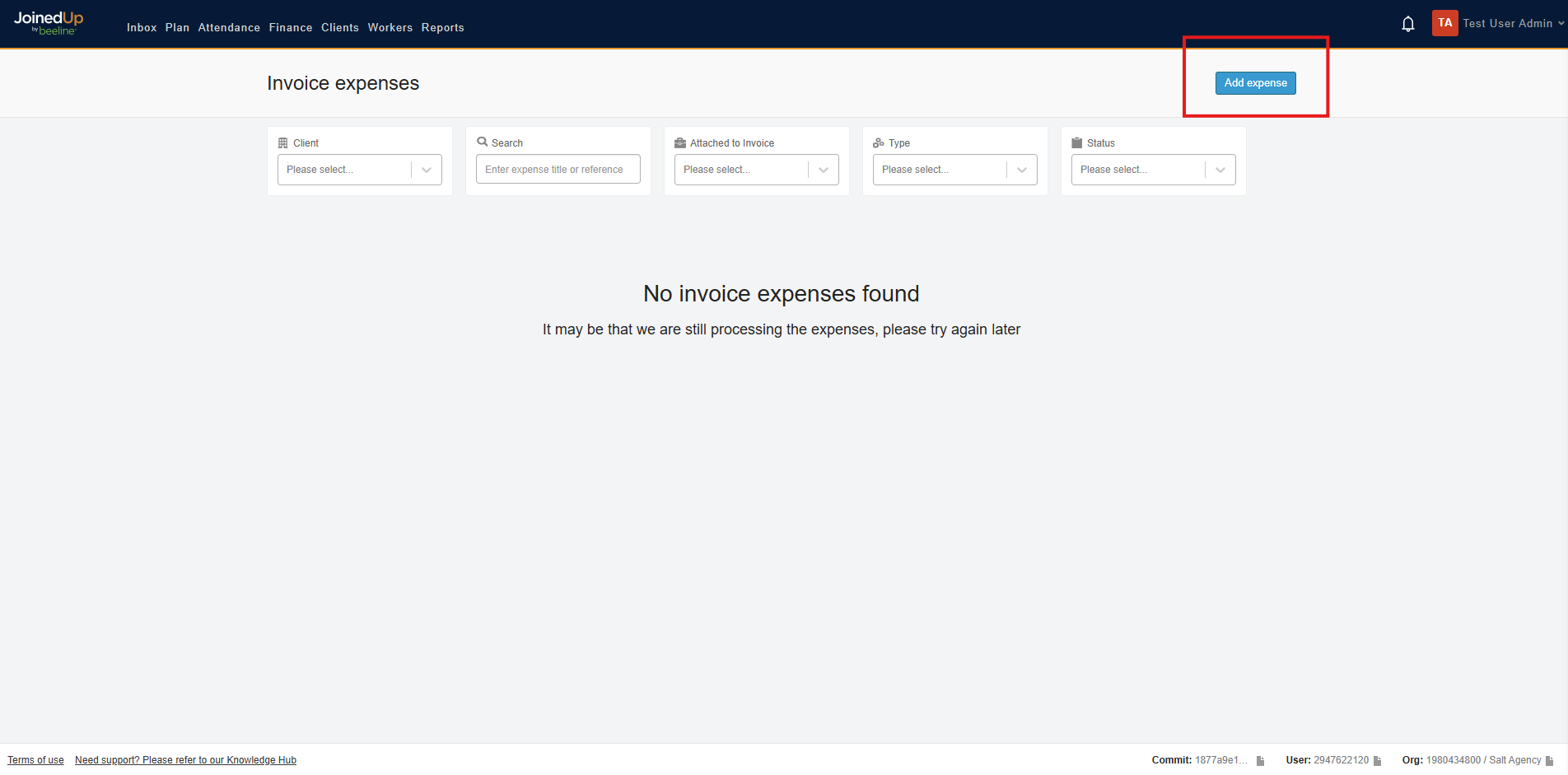Click the grid icon beside Client
This screenshot has height=775, width=1568.
pyautogui.click(x=282, y=142)
